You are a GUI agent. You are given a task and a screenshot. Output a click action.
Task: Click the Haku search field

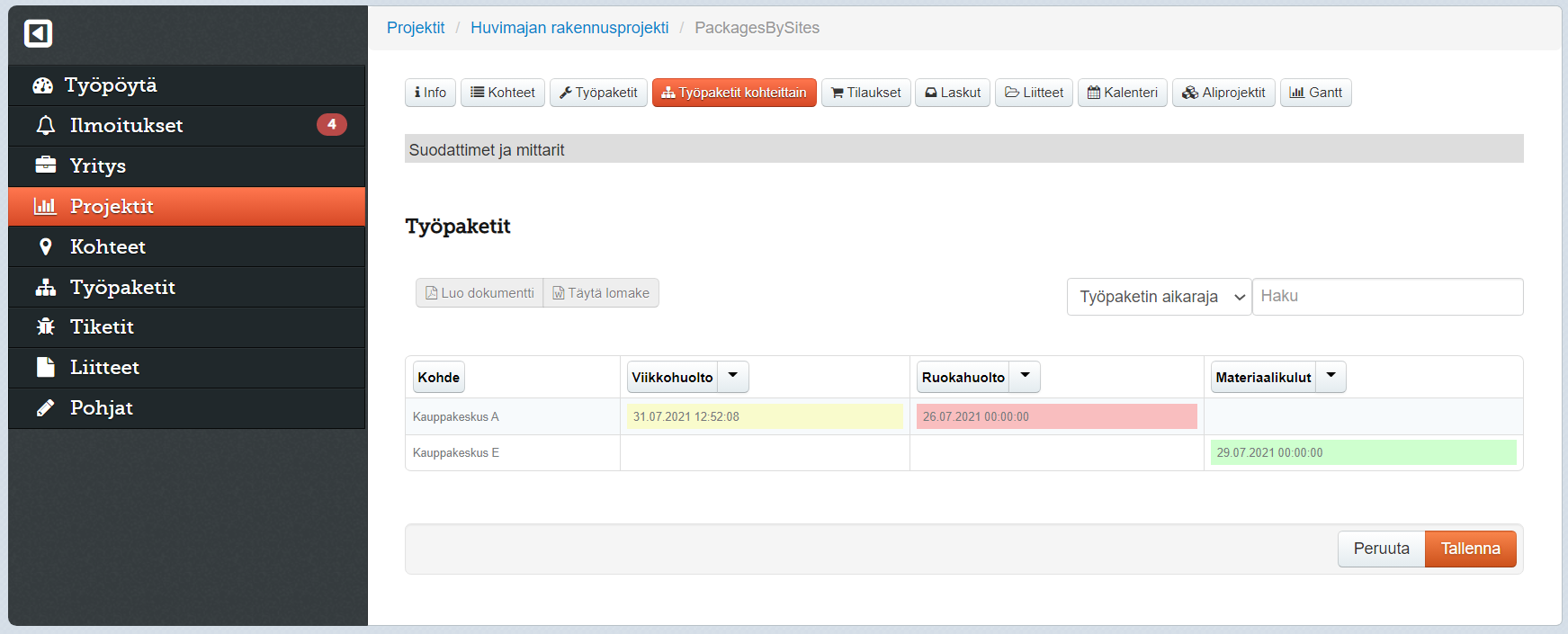coord(1387,297)
